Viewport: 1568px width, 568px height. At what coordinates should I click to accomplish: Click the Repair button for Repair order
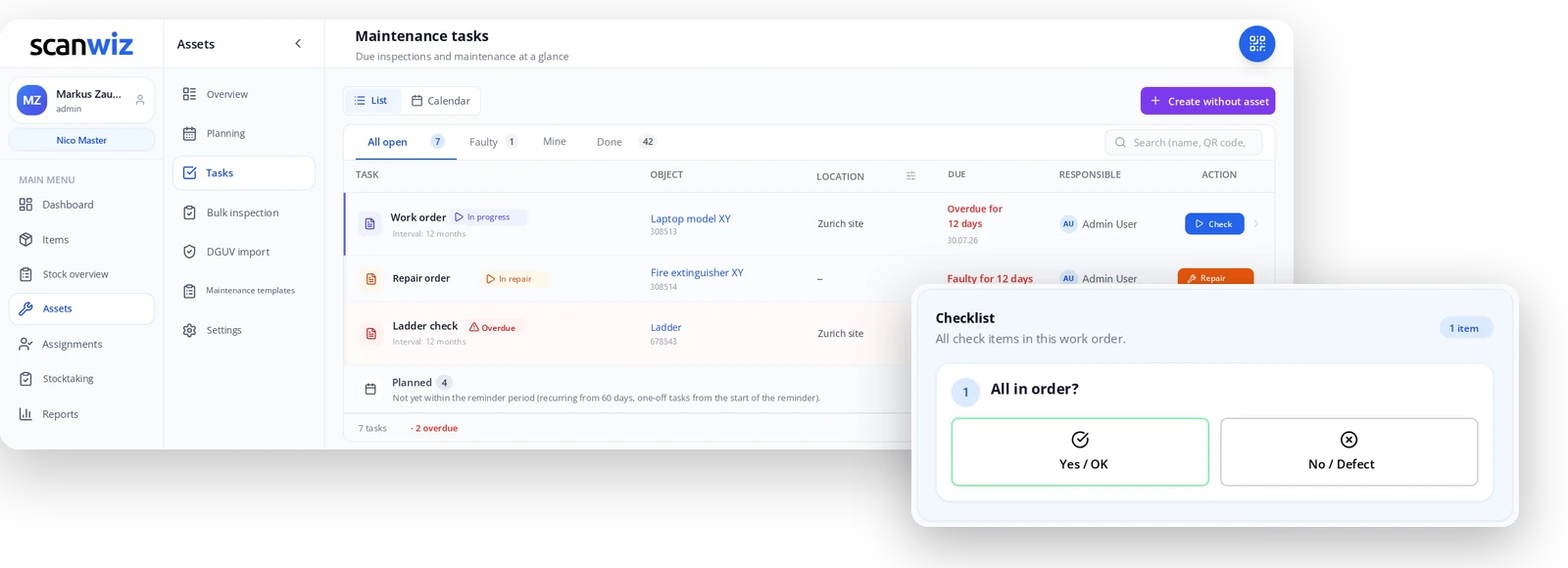coord(1215,277)
